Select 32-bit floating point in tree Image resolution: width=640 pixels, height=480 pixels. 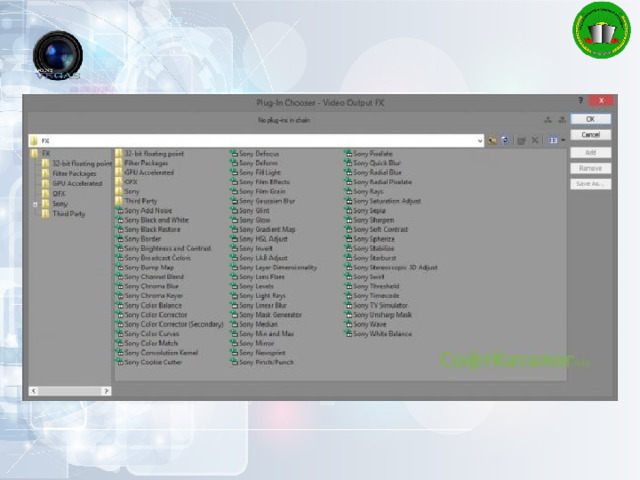(x=82, y=164)
